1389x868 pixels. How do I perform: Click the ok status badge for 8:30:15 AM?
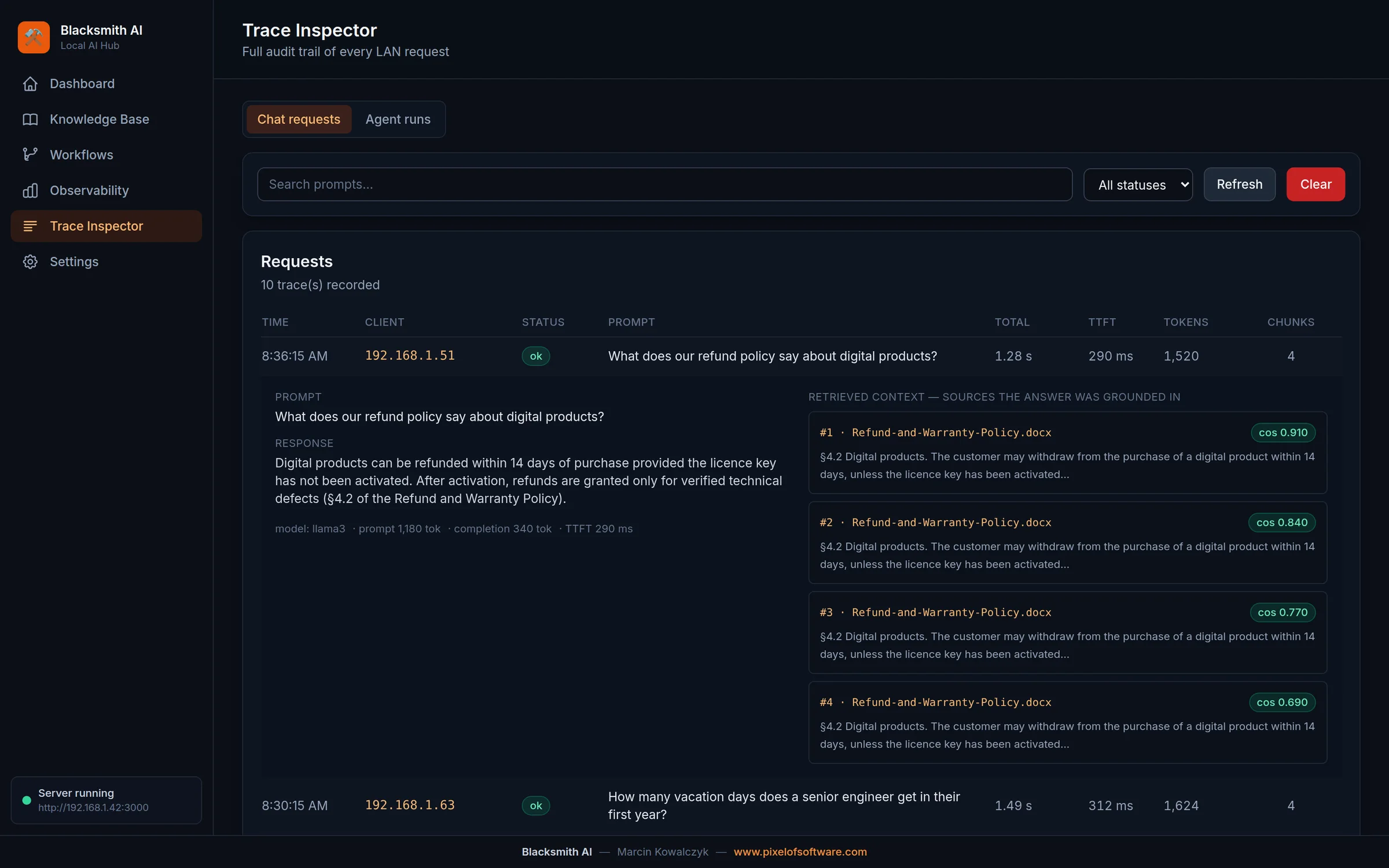536,806
